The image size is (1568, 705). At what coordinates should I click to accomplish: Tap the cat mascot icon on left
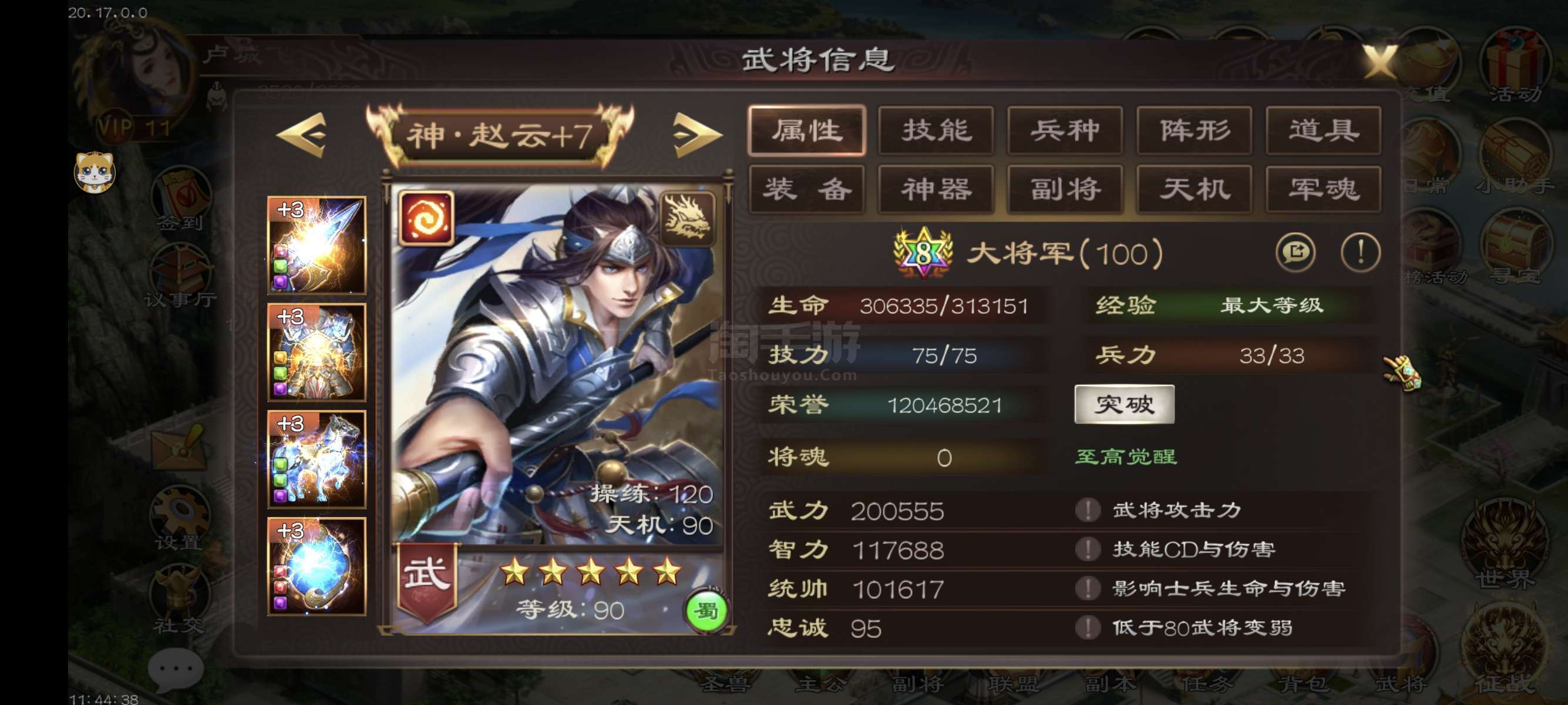coord(95,172)
